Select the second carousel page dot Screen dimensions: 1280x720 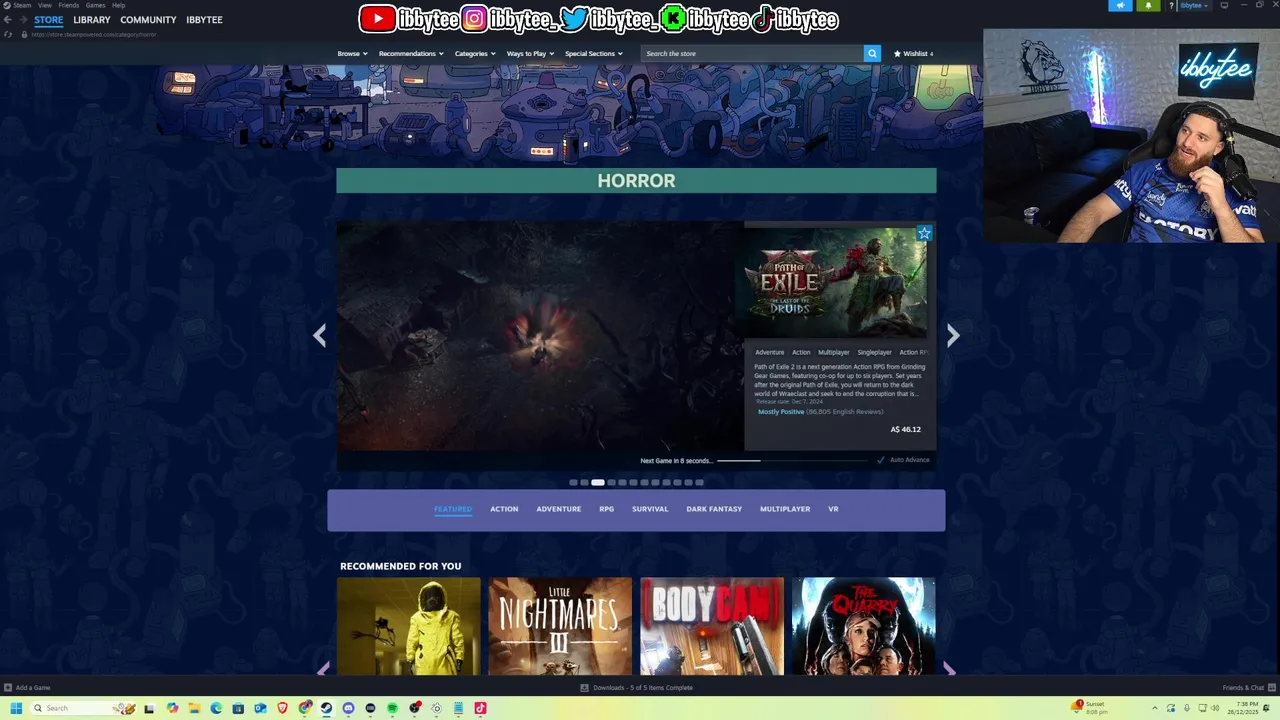pos(585,482)
